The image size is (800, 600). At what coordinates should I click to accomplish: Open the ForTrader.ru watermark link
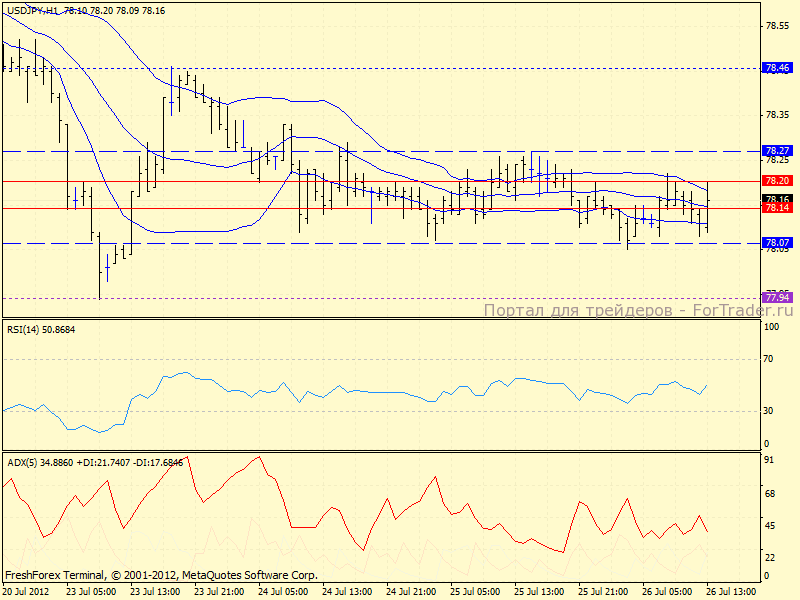click(x=638, y=311)
